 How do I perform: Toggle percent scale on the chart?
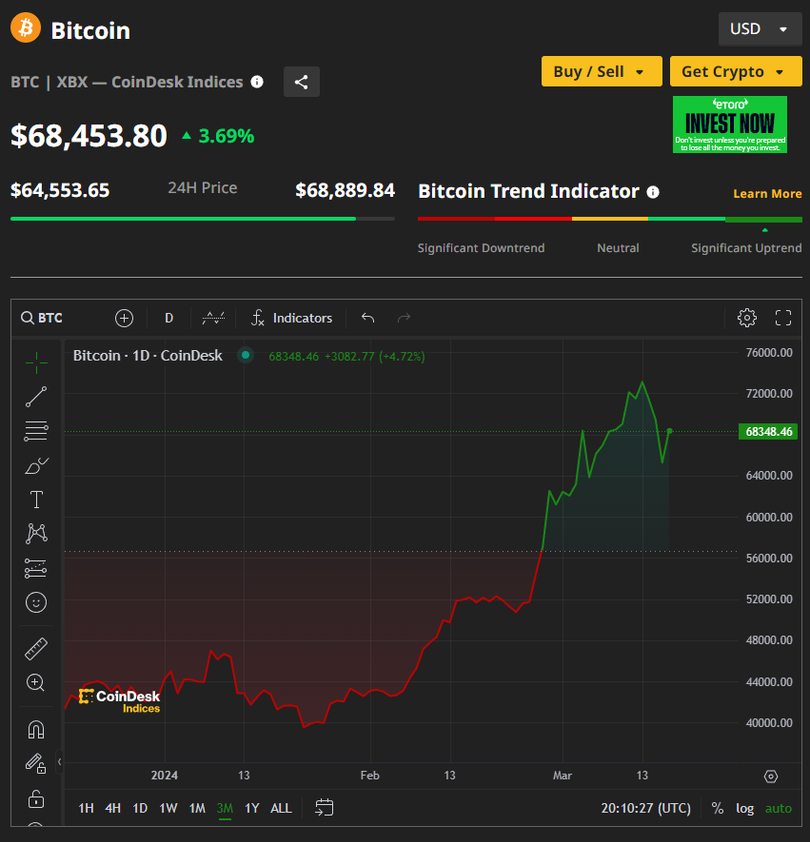(717, 808)
